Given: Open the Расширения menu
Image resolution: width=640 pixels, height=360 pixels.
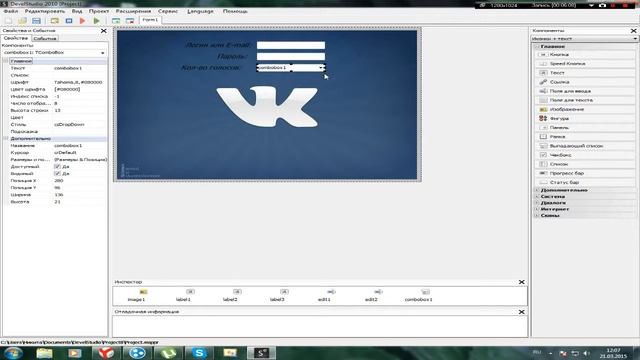Looking at the screenshot, I should 133,11.
